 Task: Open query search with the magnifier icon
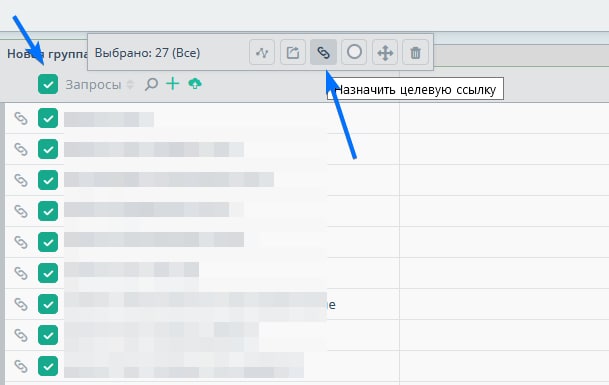(151, 84)
